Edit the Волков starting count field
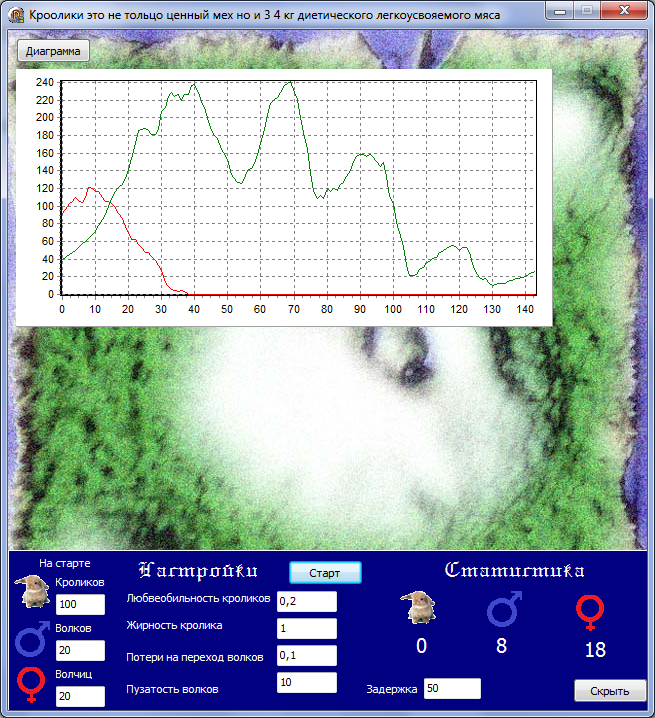 pos(80,650)
